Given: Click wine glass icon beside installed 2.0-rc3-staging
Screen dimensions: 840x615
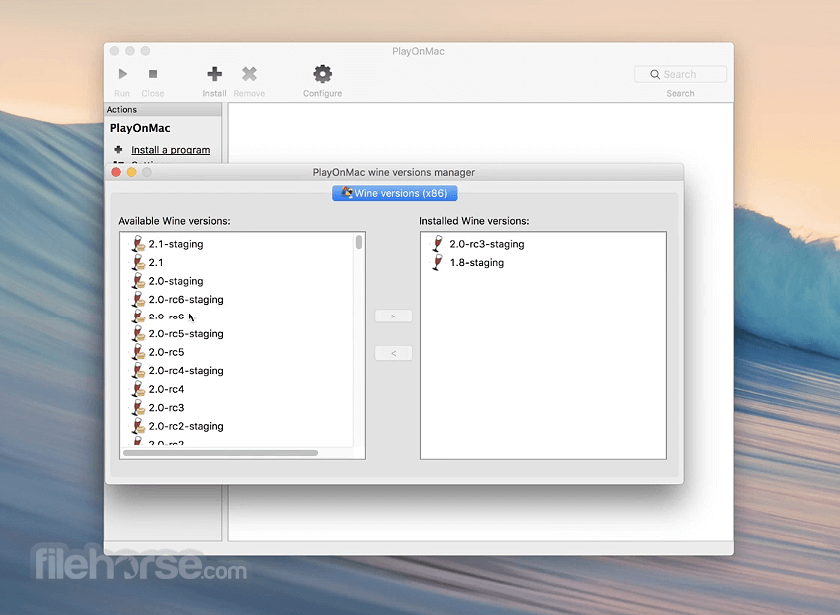Looking at the screenshot, I should point(438,244).
